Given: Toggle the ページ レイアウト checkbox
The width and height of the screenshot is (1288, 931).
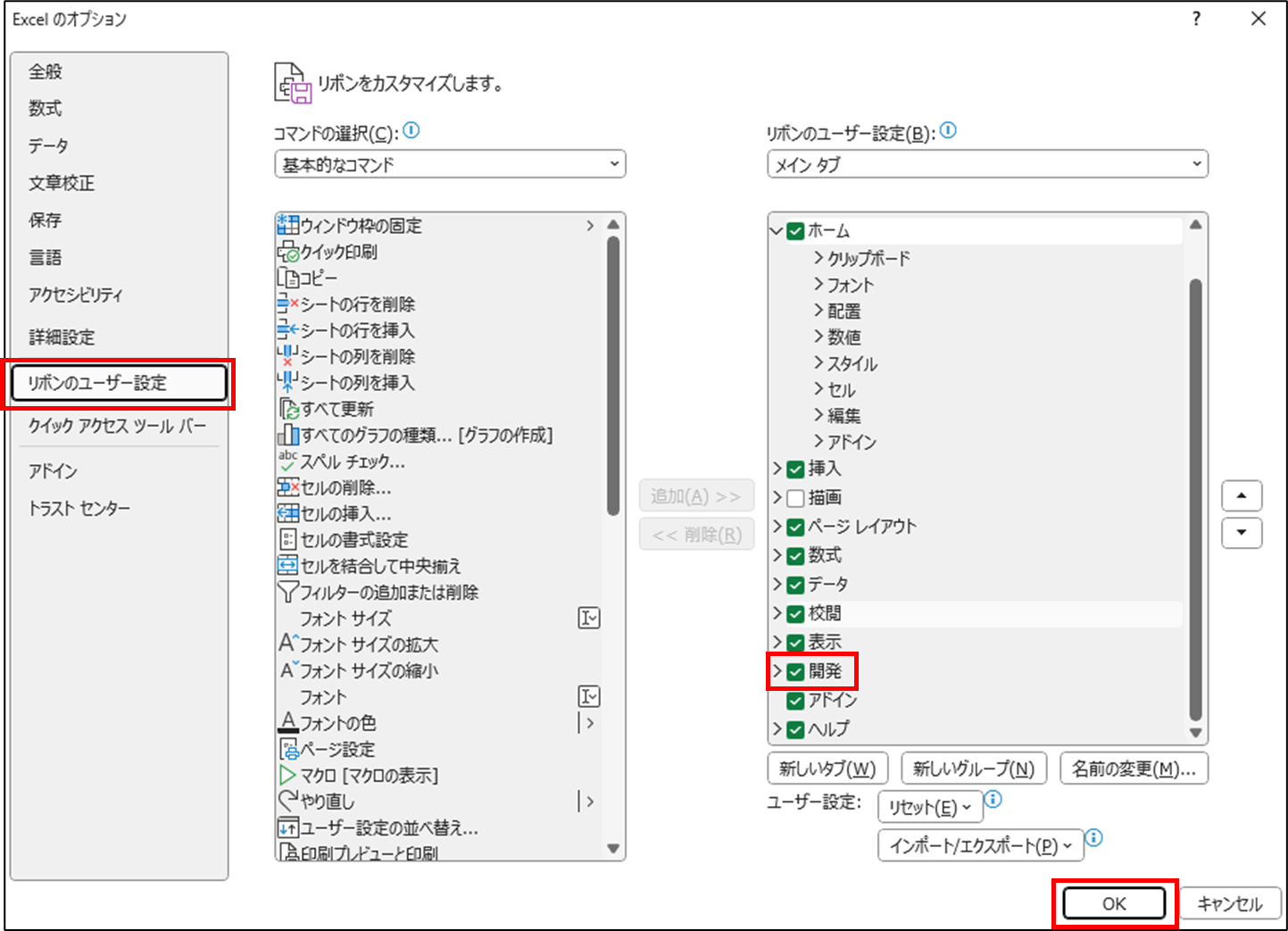Looking at the screenshot, I should (x=795, y=527).
